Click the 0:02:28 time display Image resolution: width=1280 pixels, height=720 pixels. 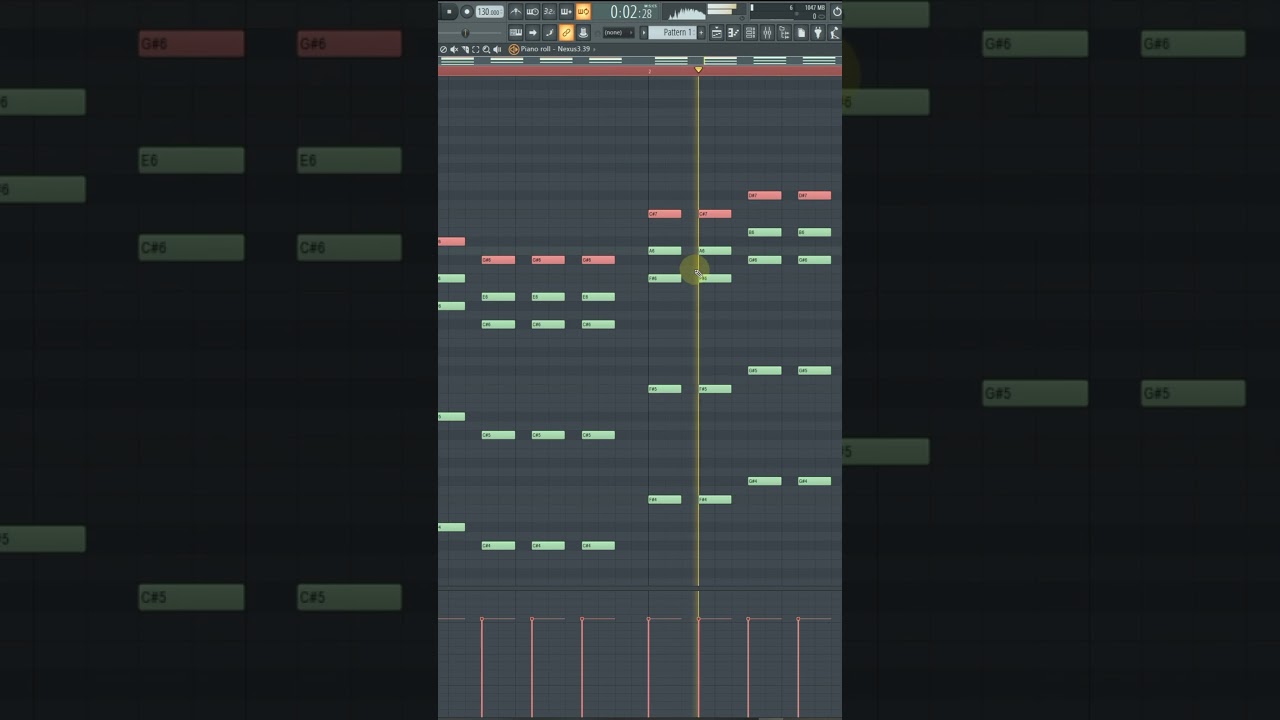[632, 12]
